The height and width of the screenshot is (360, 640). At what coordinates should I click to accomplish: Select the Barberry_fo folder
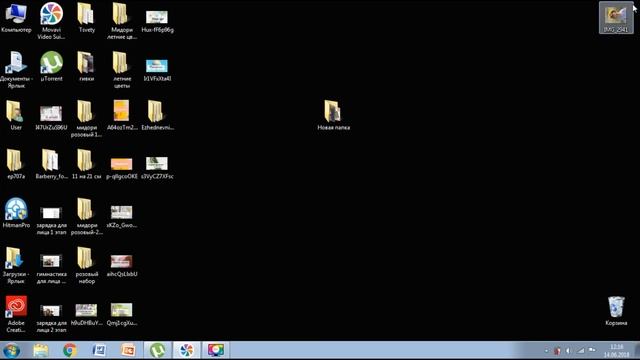pyautogui.click(x=51, y=164)
